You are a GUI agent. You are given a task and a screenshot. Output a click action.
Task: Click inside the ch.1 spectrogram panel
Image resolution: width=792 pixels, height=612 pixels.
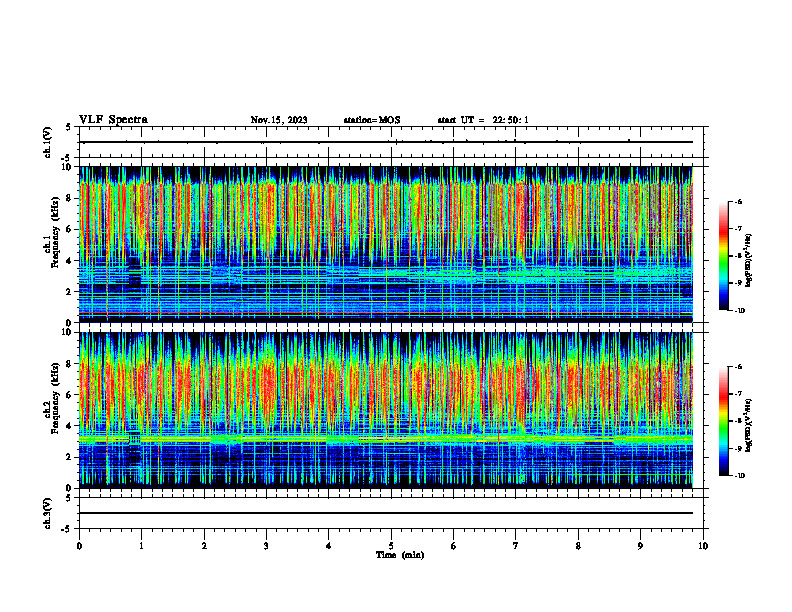(x=385, y=244)
